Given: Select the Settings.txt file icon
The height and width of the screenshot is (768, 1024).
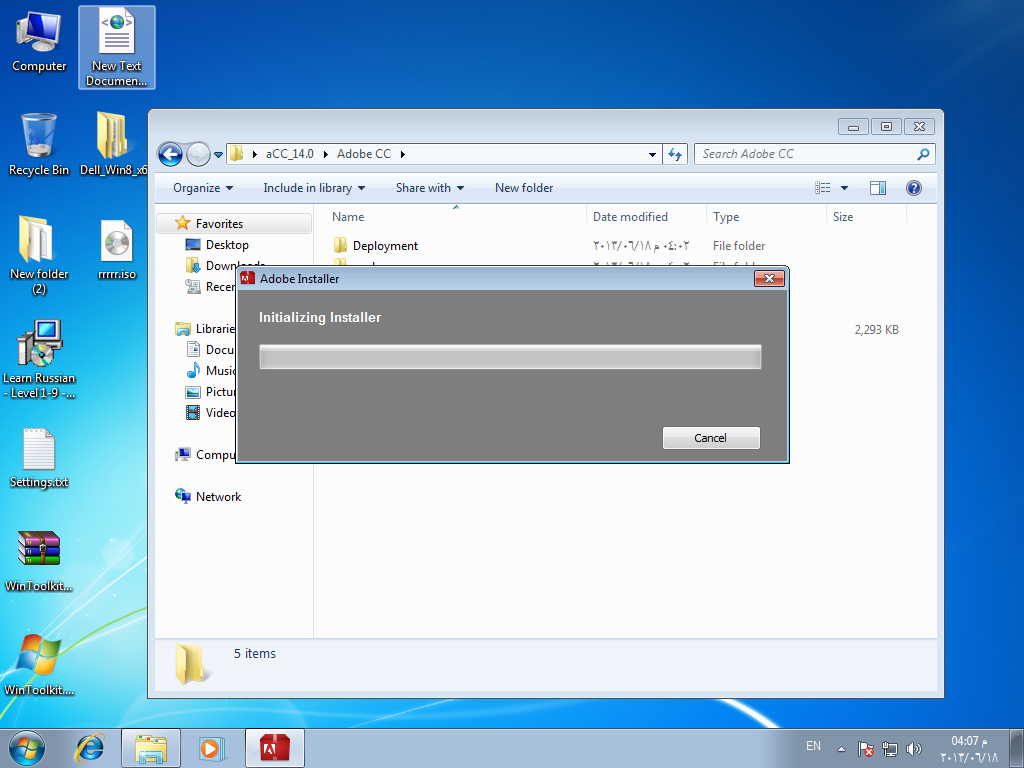Looking at the screenshot, I should [x=39, y=458].
